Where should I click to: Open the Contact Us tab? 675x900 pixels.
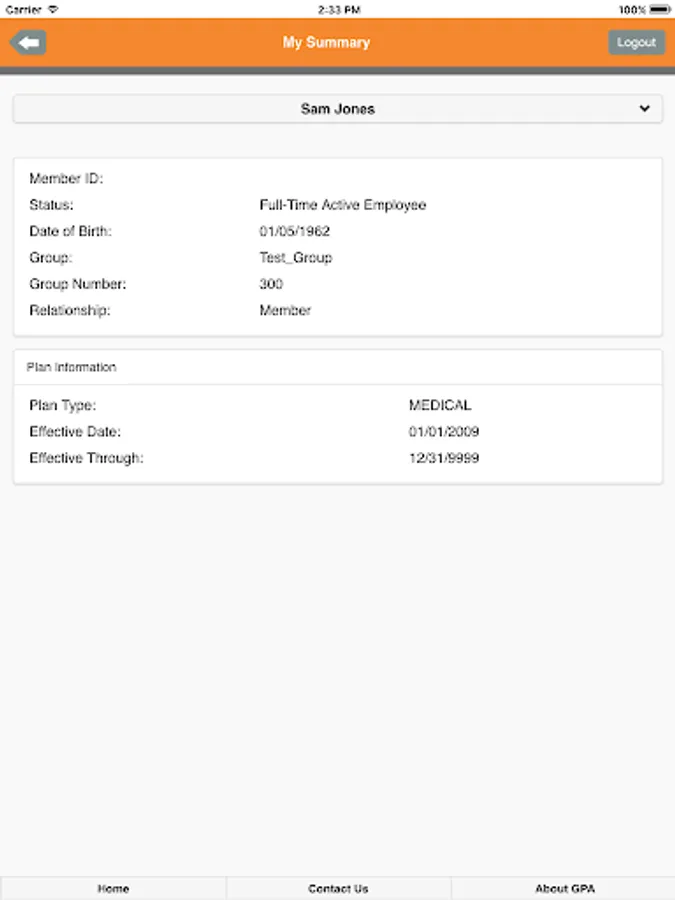338,888
